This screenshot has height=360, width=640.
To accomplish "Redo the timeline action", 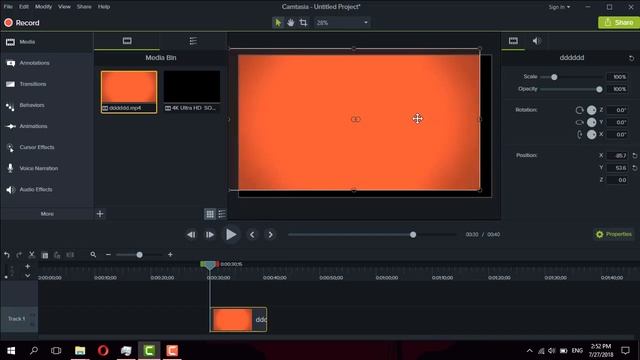I will point(19,255).
